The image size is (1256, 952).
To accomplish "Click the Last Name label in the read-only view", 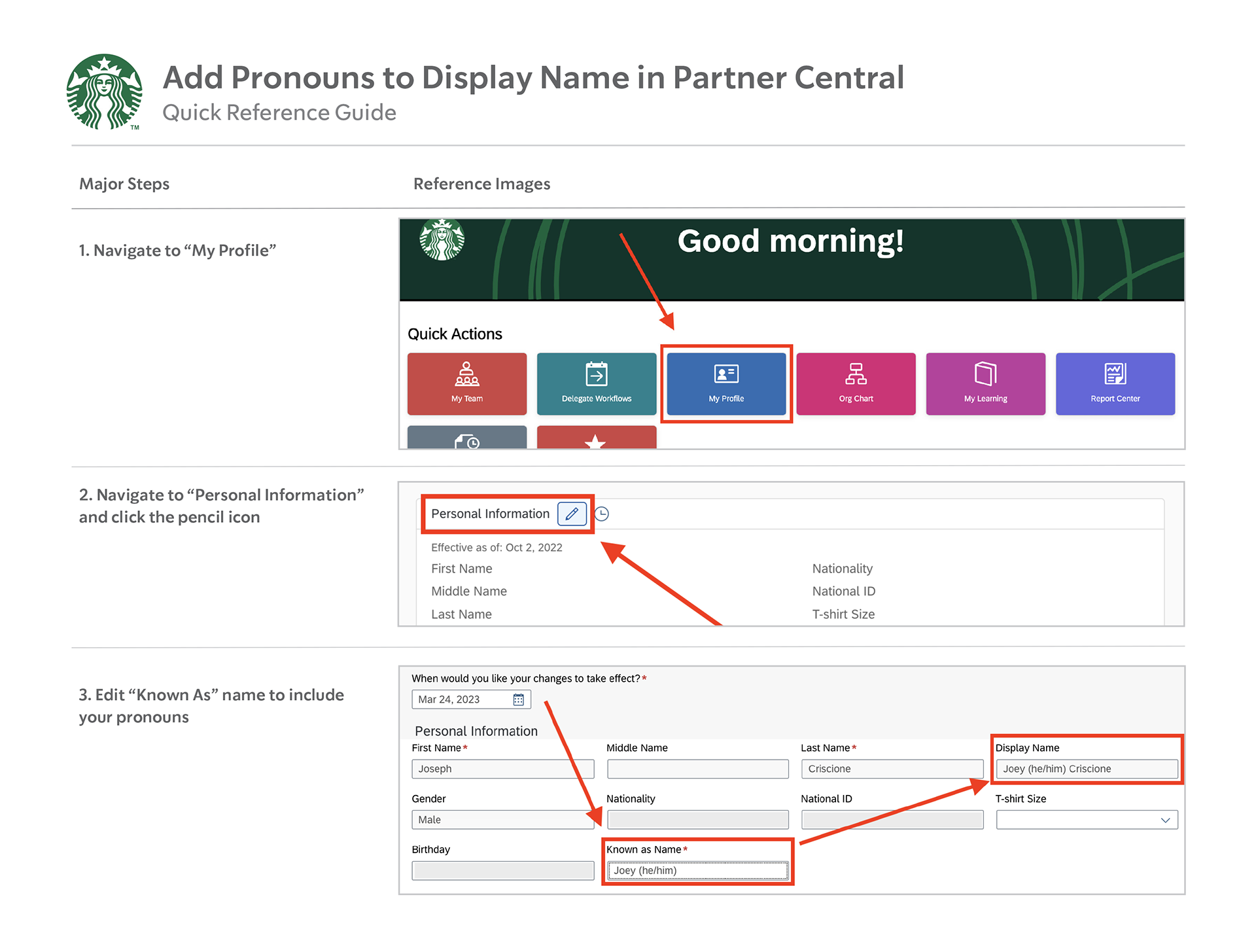I will tap(461, 614).
